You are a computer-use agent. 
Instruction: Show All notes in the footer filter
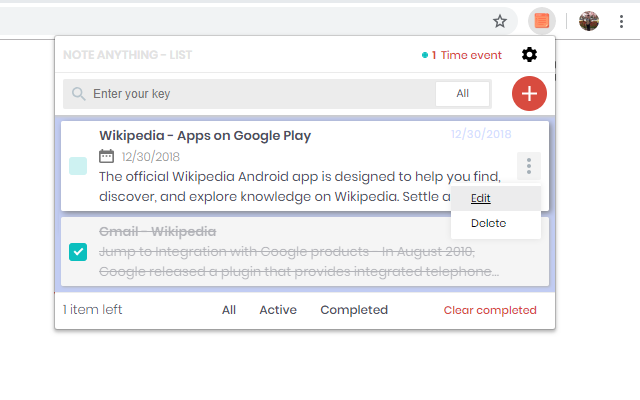coord(229,310)
